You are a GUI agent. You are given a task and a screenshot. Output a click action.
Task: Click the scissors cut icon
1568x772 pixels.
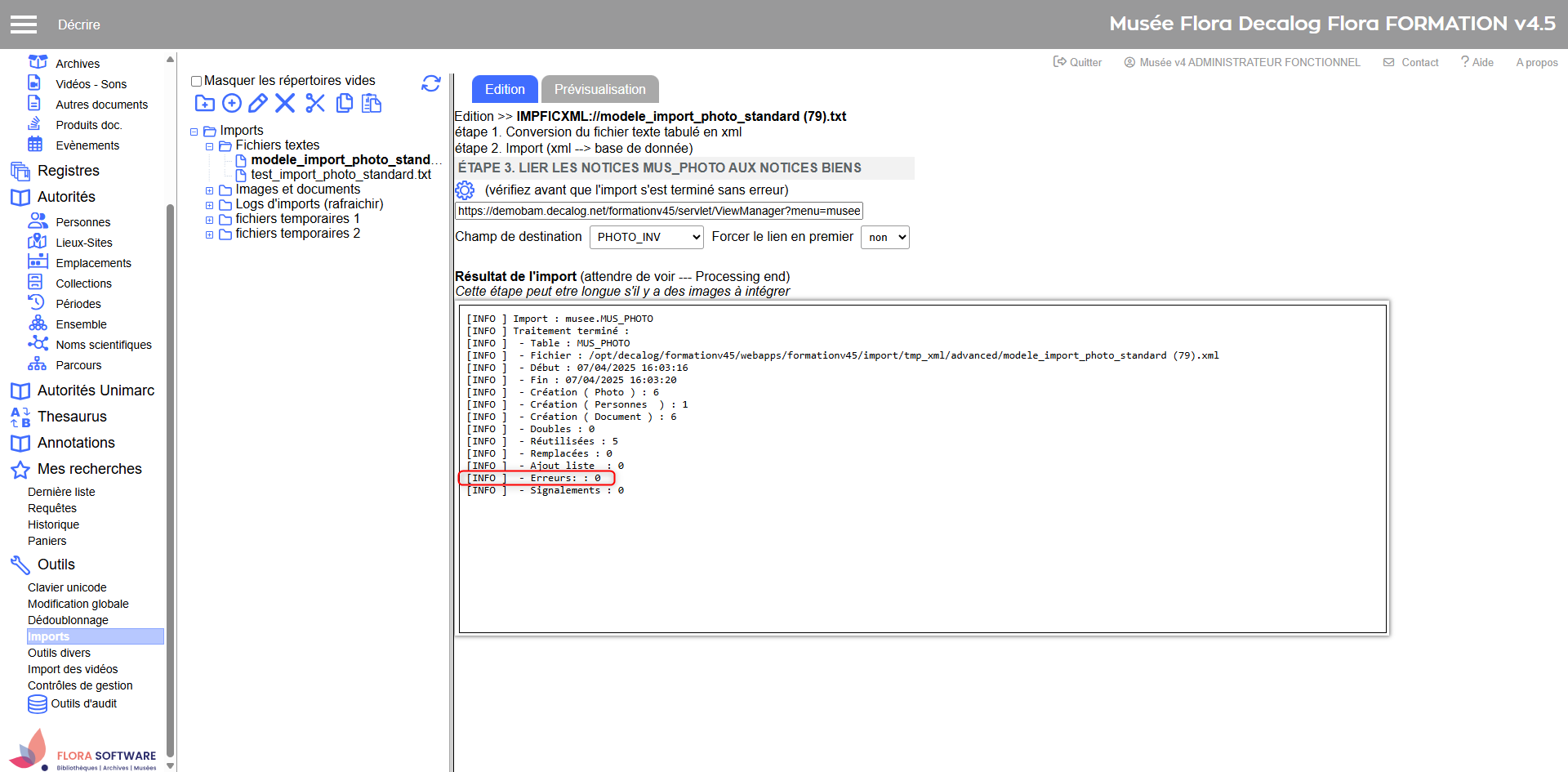(315, 103)
